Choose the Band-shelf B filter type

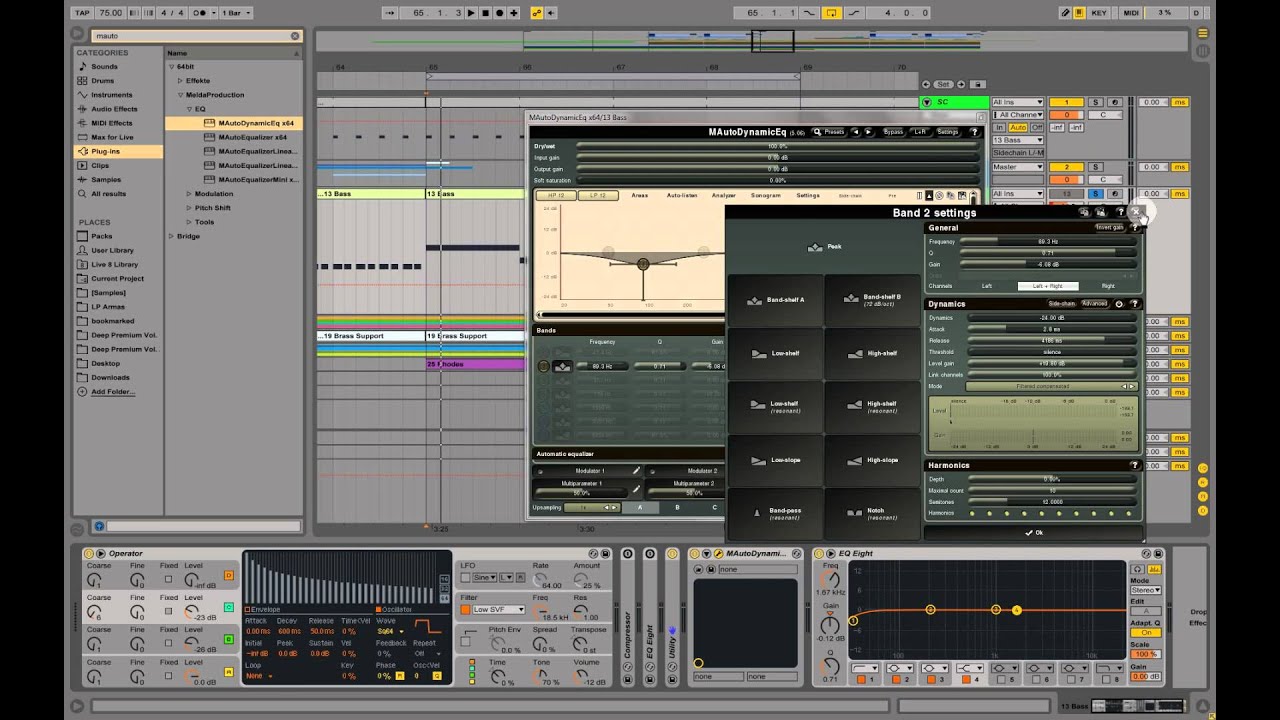point(872,300)
